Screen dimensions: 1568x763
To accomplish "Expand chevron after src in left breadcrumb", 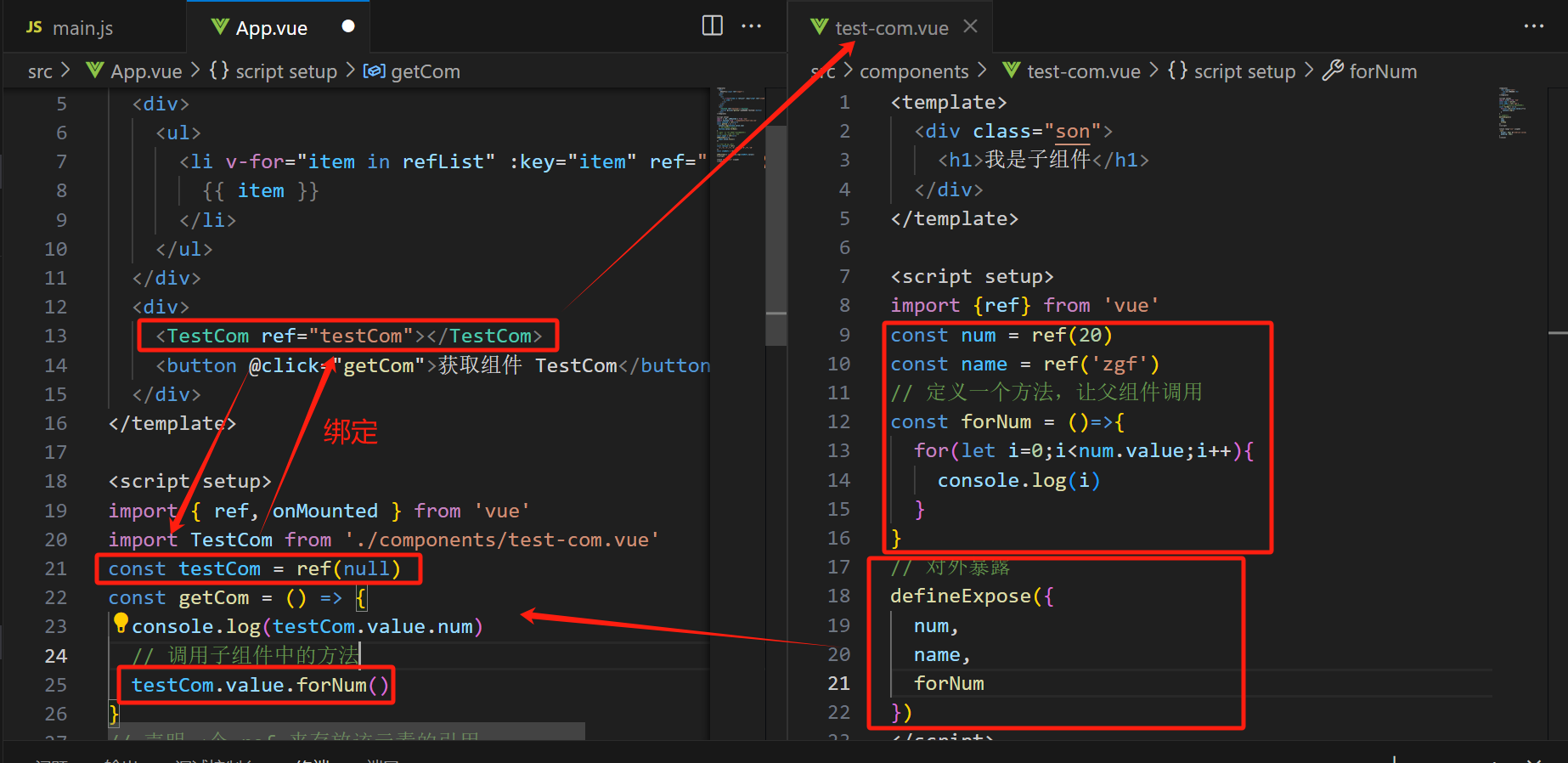I will coord(66,71).
